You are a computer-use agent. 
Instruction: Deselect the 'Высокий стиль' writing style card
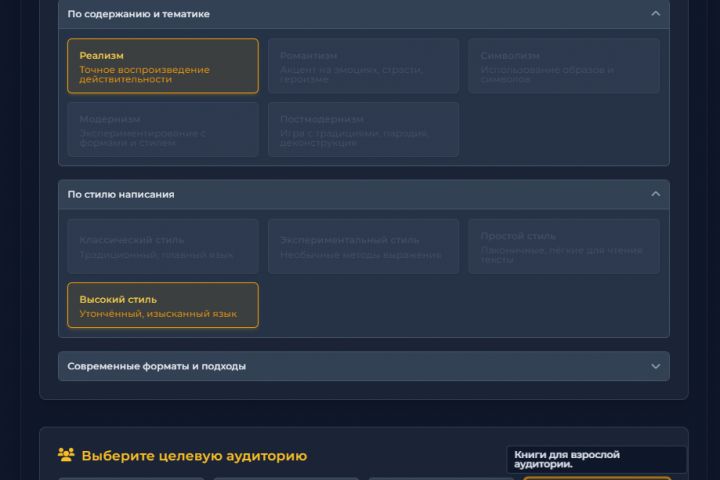pyautogui.click(x=163, y=305)
